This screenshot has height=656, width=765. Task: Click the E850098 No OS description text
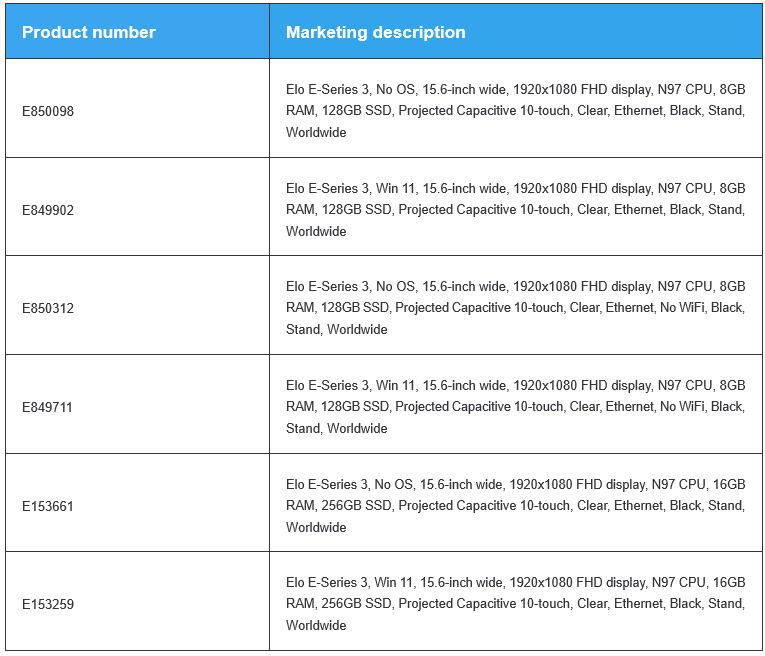(516, 111)
